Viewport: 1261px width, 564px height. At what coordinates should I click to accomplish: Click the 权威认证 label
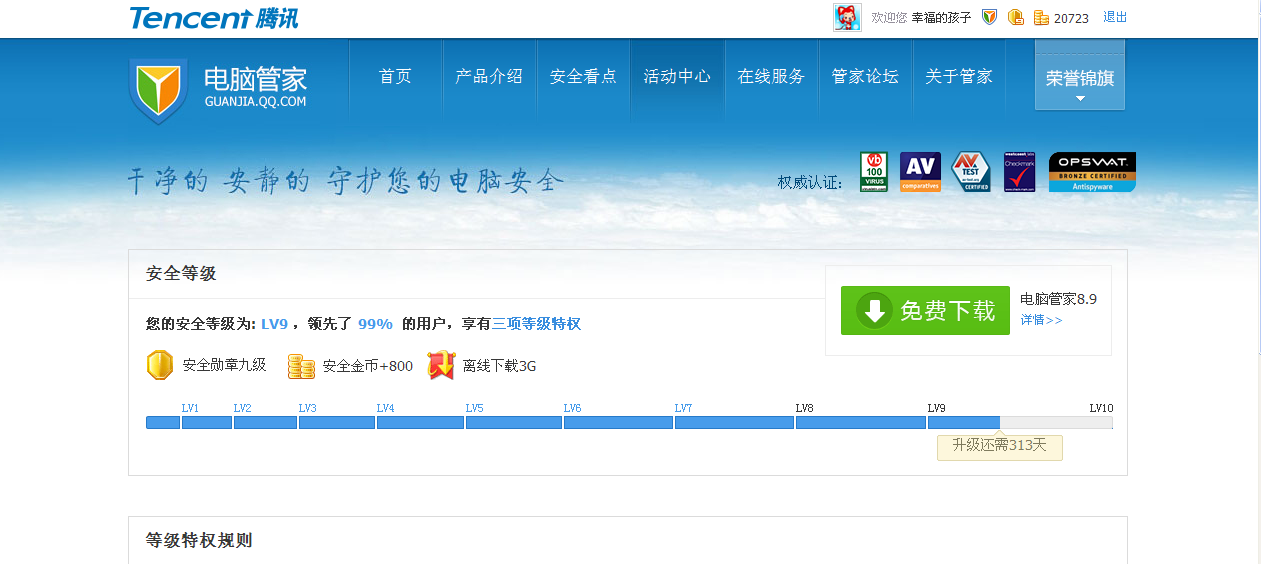[810, 183]
